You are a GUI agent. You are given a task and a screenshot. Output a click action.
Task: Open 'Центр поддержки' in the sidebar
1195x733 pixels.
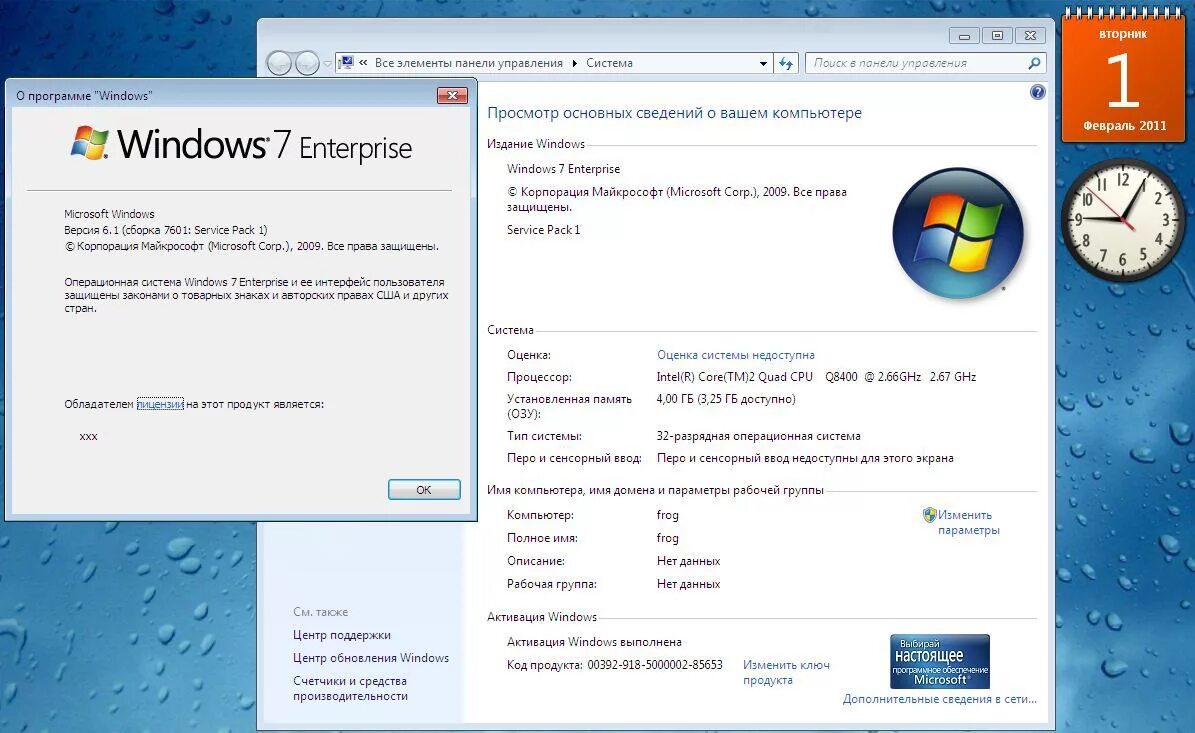click(x=341, y=635)
